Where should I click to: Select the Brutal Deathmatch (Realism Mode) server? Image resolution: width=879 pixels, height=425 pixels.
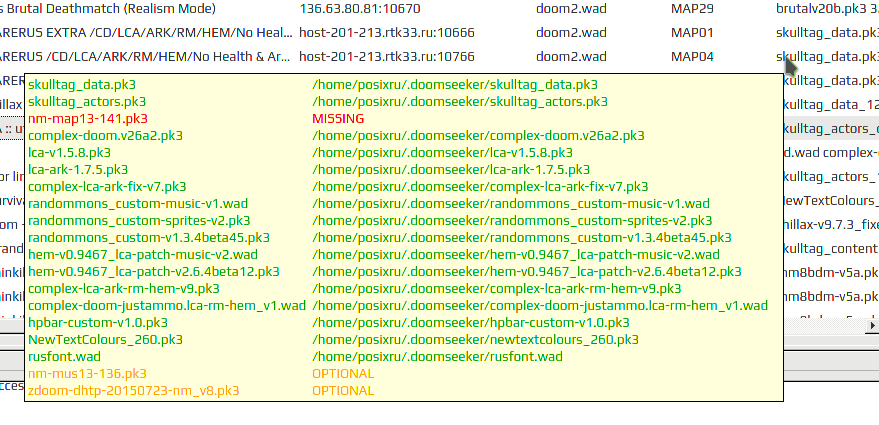[108, 9]
